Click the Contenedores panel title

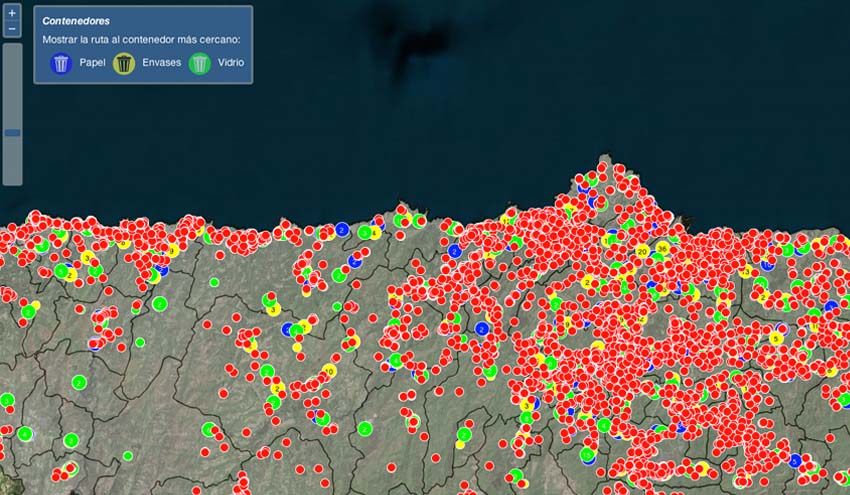point(76,20)
